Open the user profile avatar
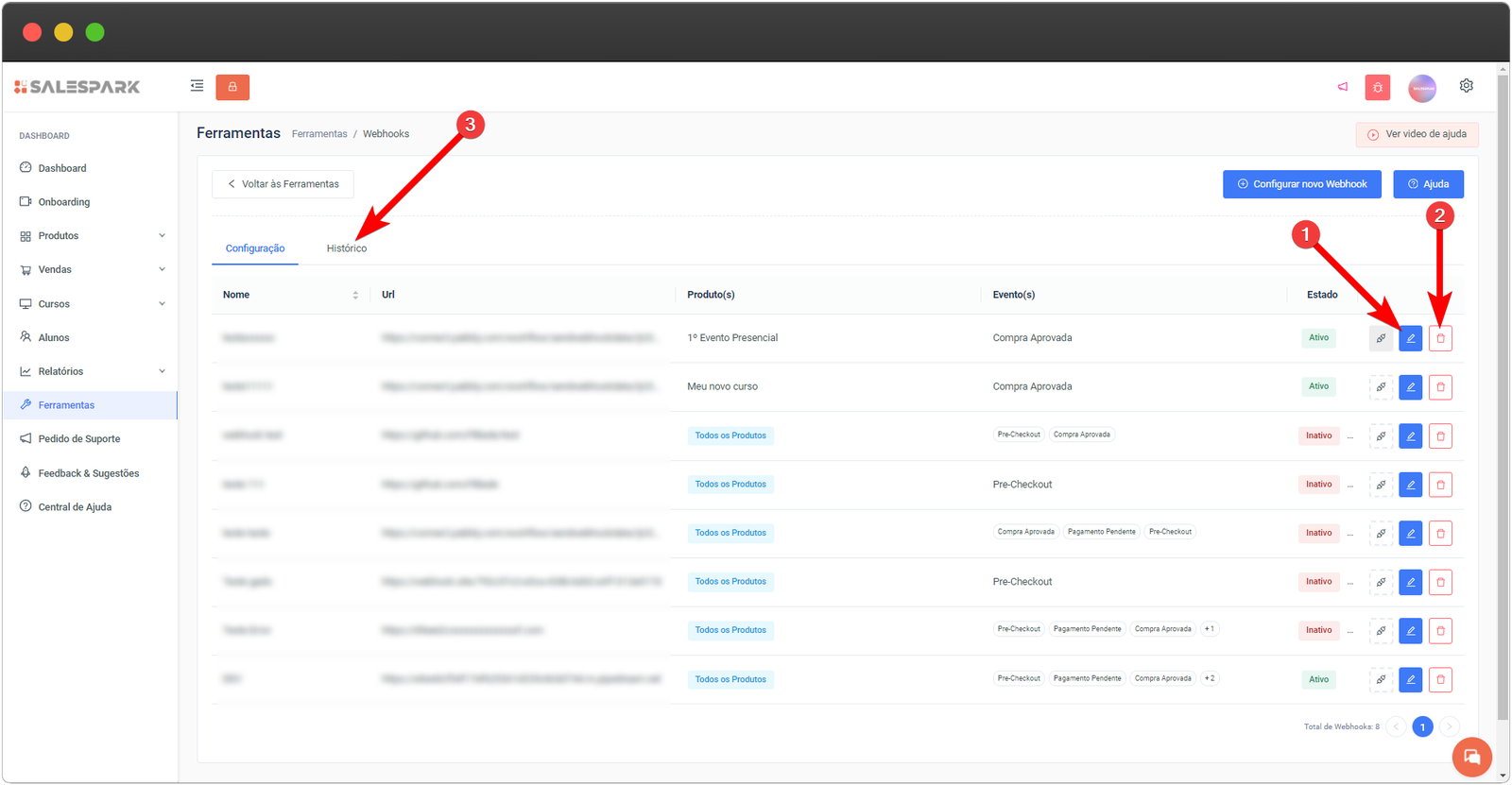Image resolution: width=1512 pixels, height=785 pixels. pos(1421,88)
